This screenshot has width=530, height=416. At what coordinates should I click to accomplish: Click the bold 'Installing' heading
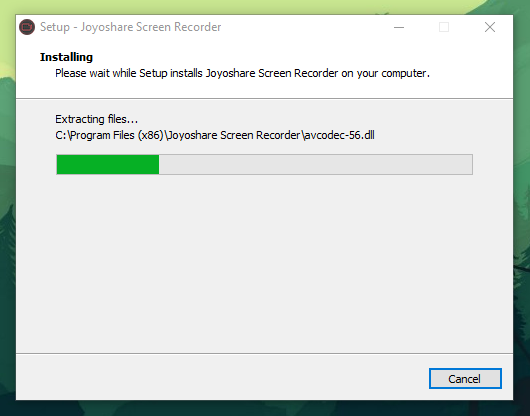pos(66,57)
